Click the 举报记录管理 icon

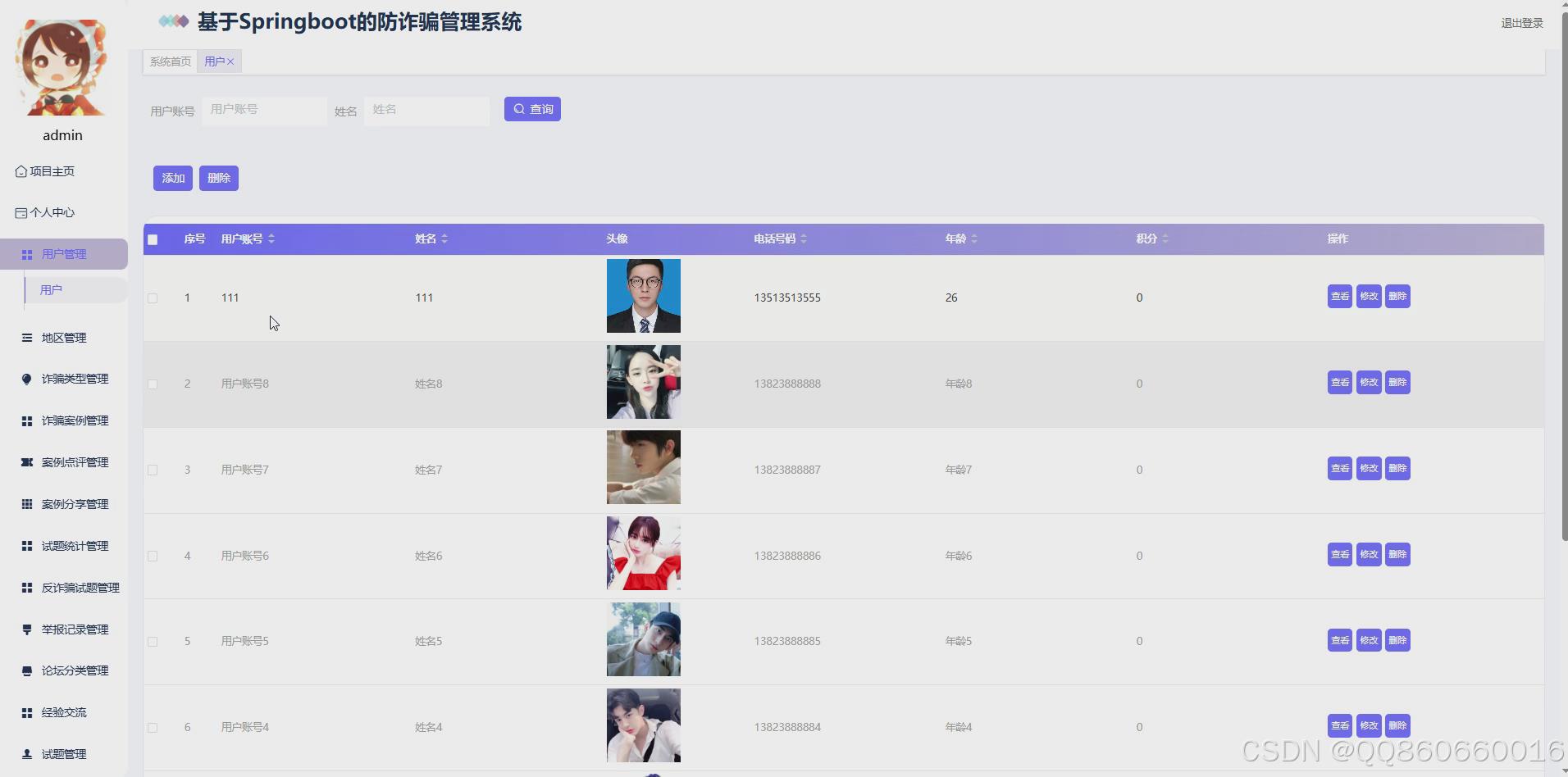click(x=27, y=629)
